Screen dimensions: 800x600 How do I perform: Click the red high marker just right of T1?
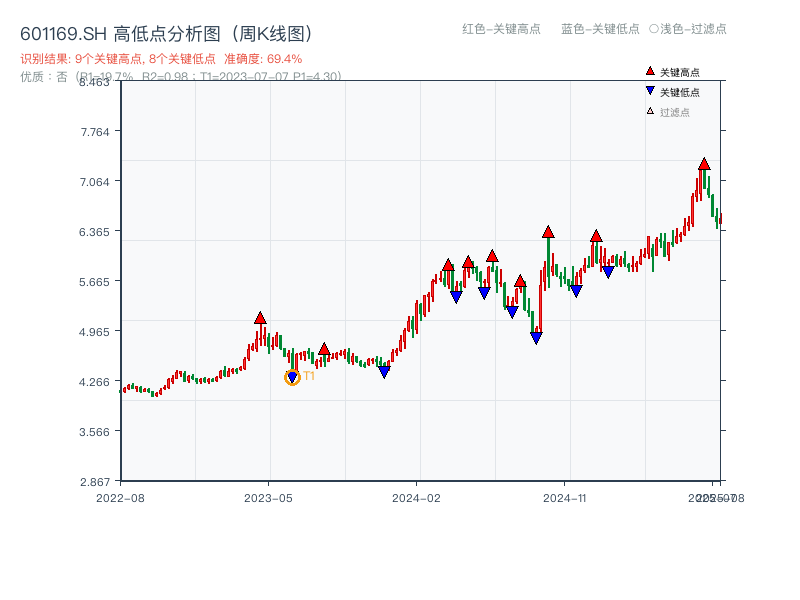(x=324, y=349)
